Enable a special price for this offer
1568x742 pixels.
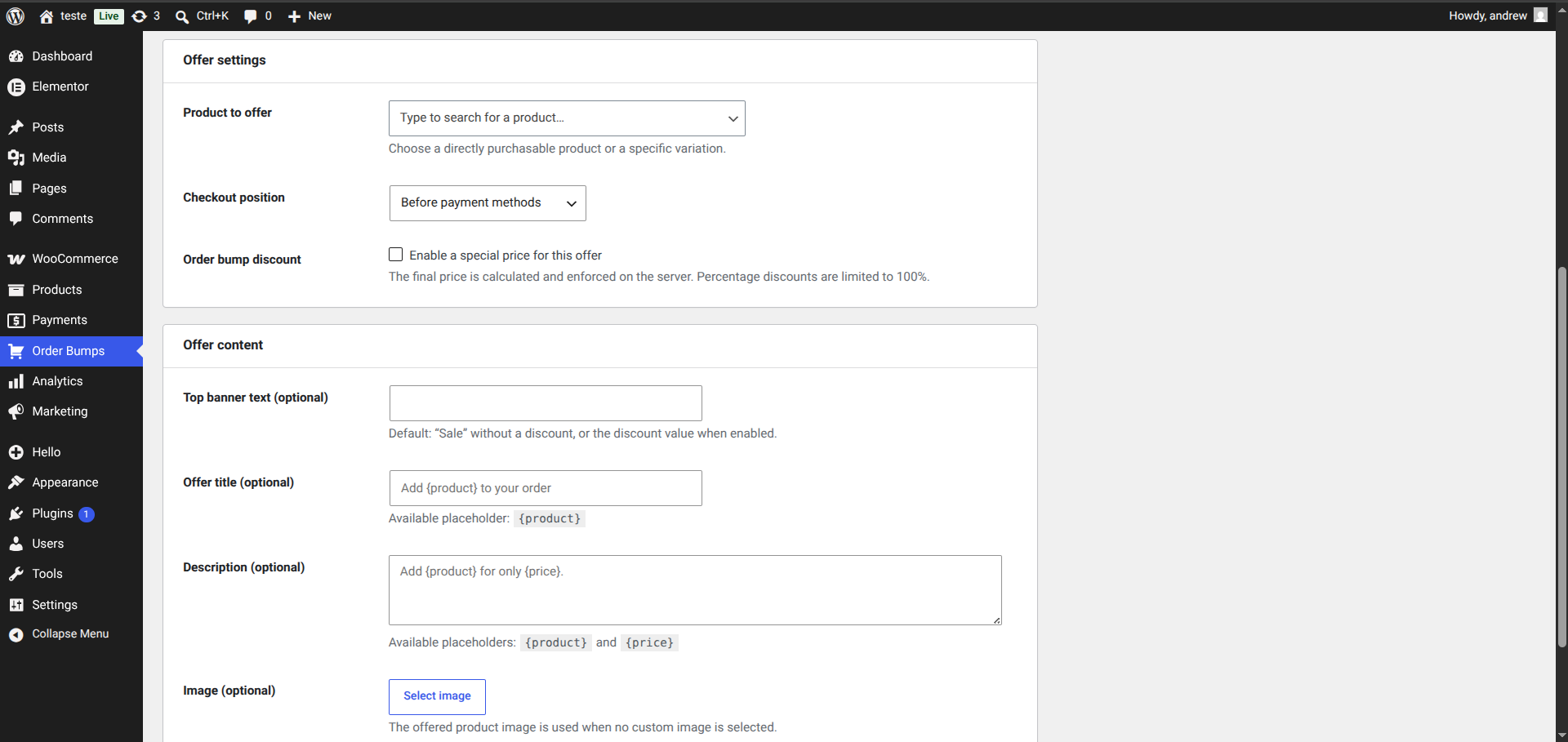396,255
